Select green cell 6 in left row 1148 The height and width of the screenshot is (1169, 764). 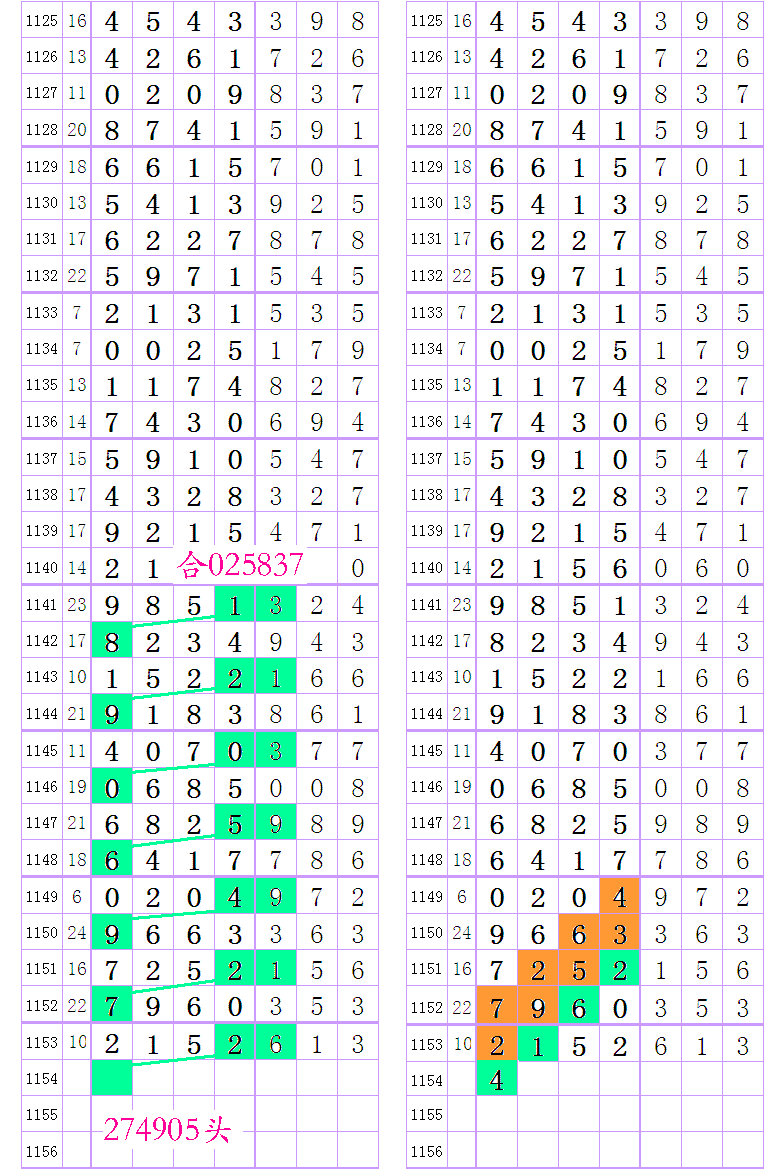[x=111, y=859]
